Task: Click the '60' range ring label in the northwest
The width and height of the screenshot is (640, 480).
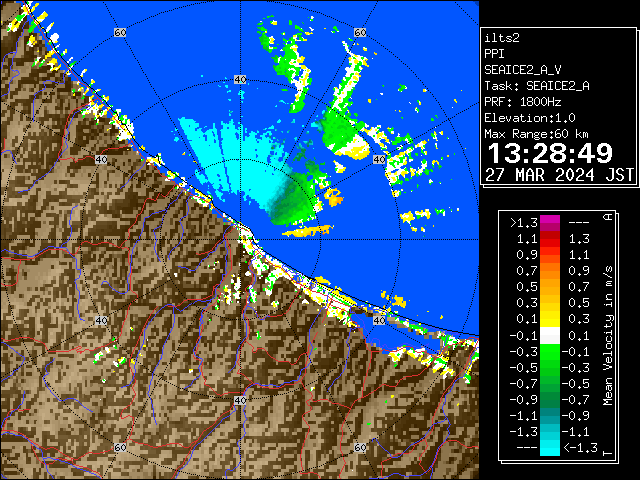Action: tap(120, 32)
